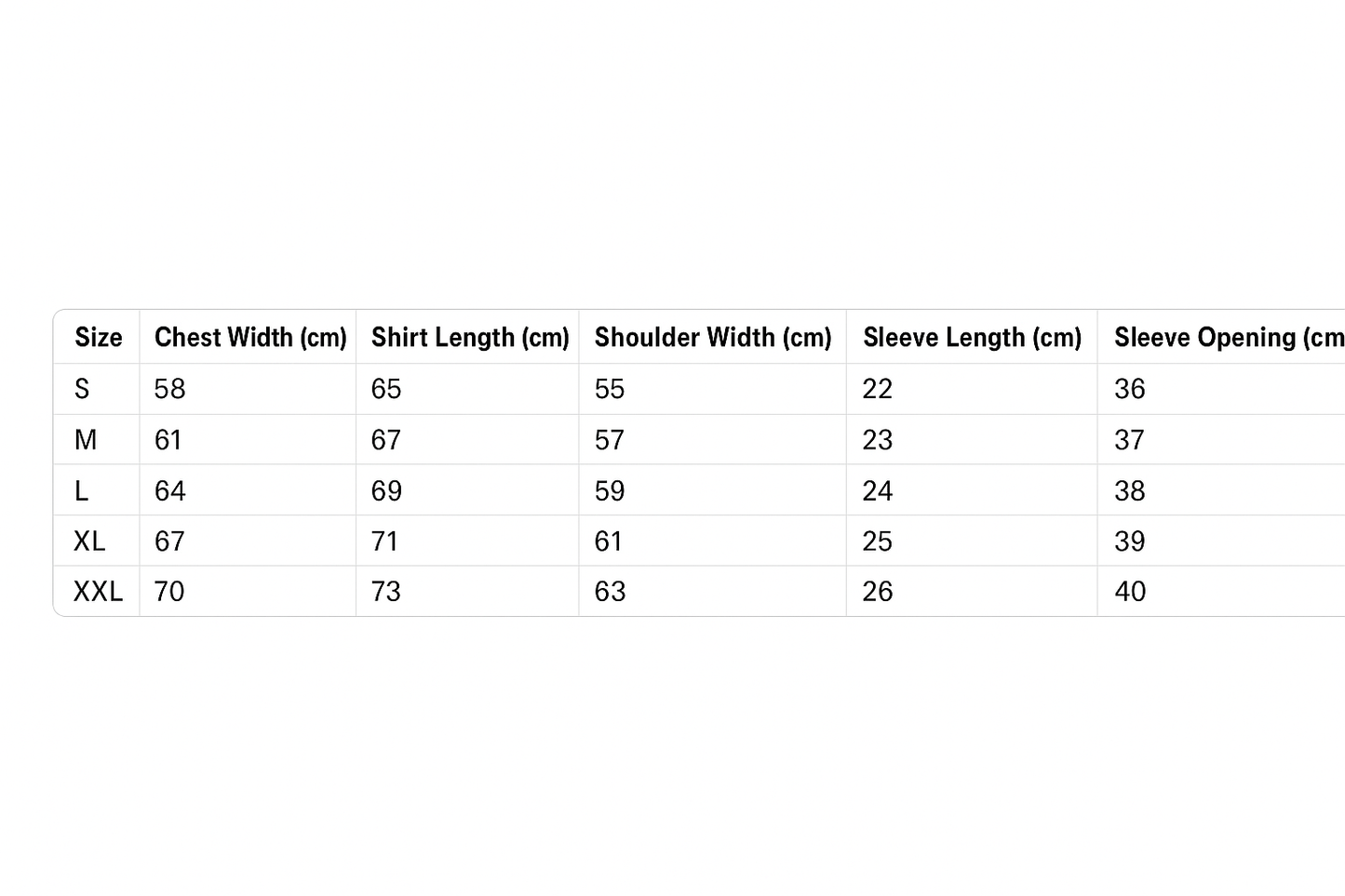This screenshot has height=896, width=1345.
Task: Select the Shirt Length (cm) header
Action: pyautogui.click(x=469, y=337)
